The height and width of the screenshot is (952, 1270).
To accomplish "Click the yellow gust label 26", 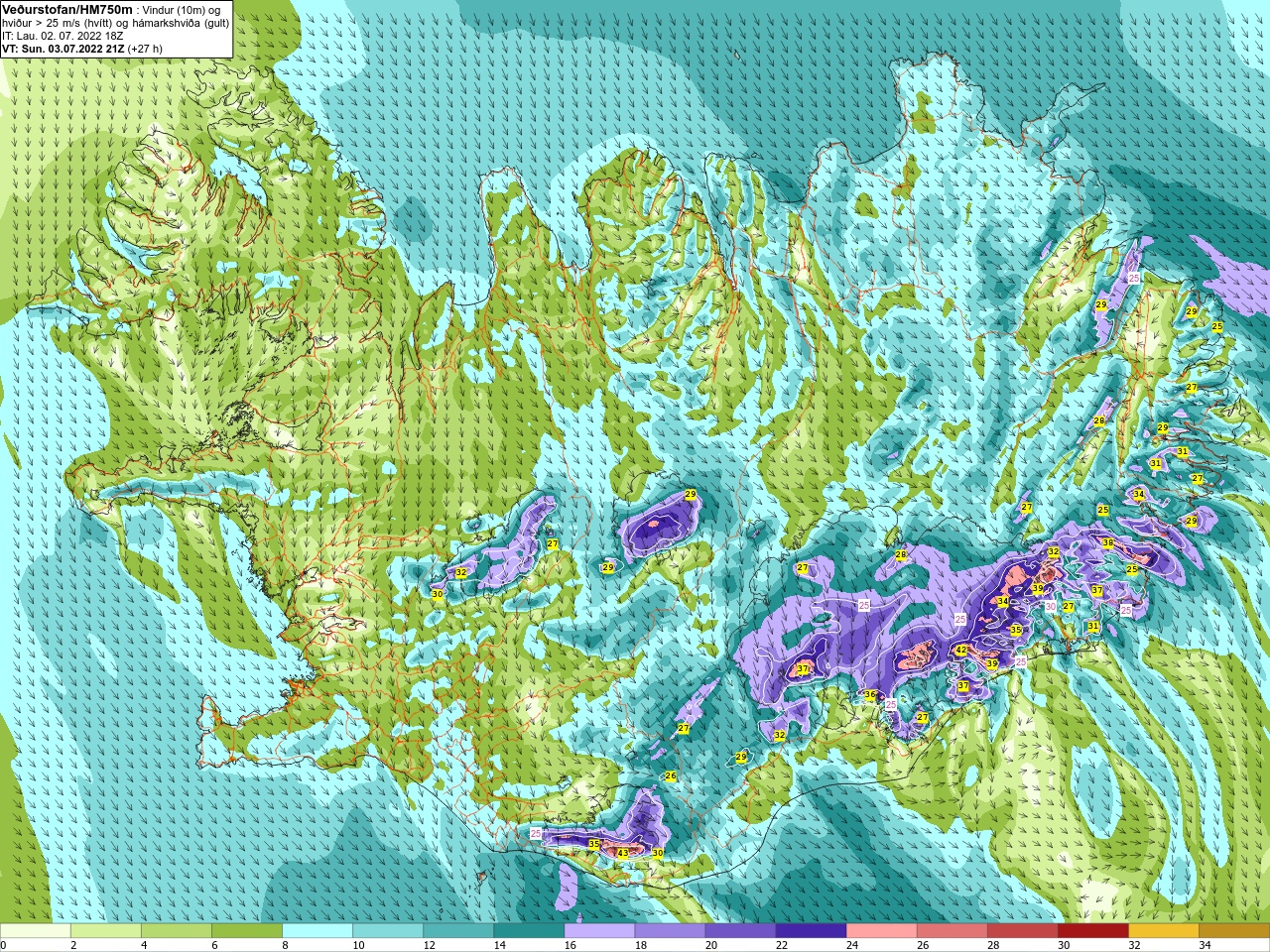I will coord(671,776).
